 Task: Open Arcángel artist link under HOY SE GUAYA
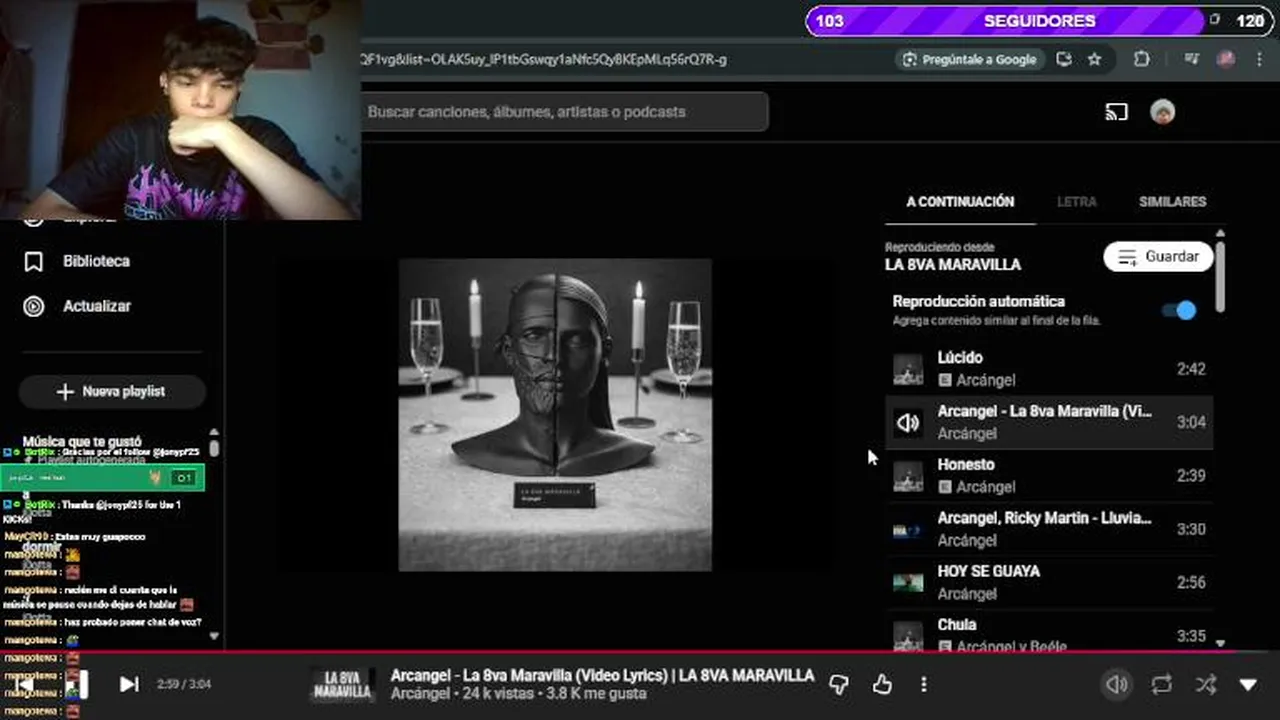click(967, 594)
